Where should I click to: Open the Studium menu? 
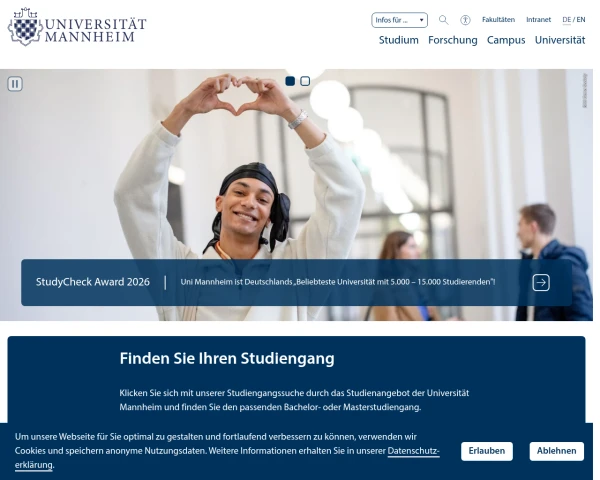[398, 40]
